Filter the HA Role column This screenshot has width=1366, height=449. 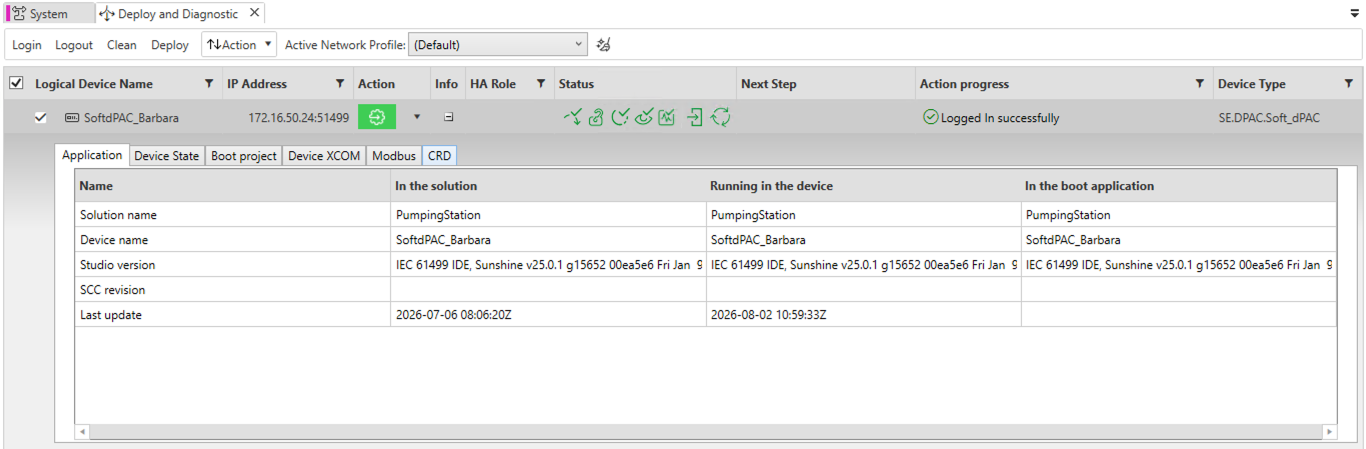click(x=540, y=83)
